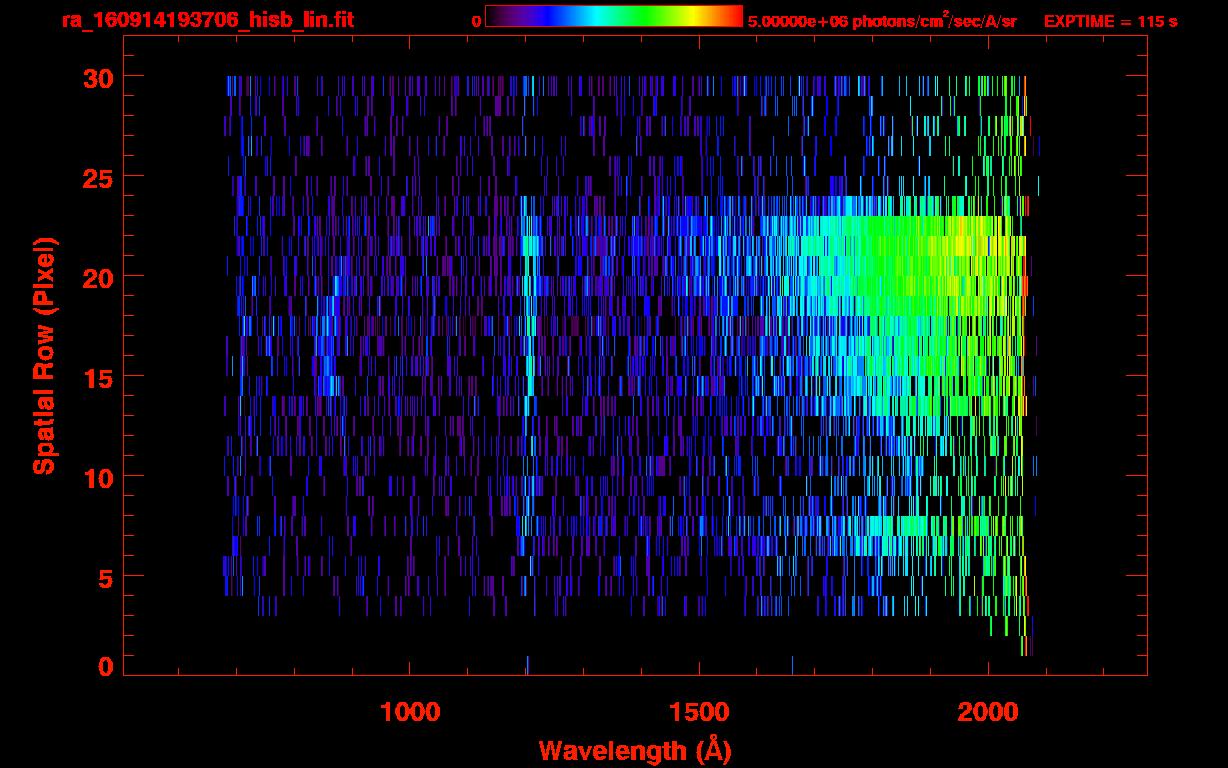Screen dimensions: 1228x768
Task: Click the x-axis tick label 1000
Action: (x=411, y=712)
